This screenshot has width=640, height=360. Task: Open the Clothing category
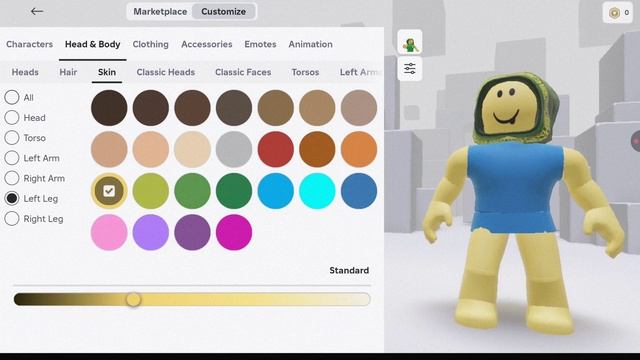[x=151, y=44]
